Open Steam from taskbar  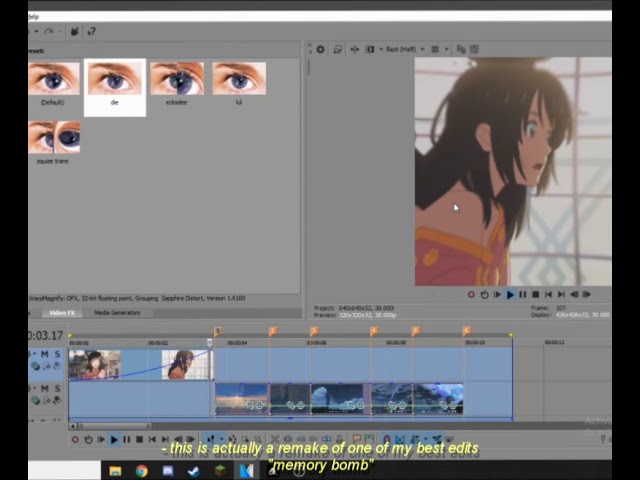194,471
